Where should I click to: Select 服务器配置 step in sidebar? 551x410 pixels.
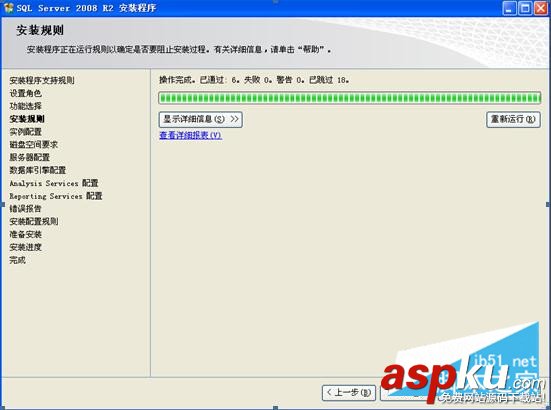click(30, 157)
